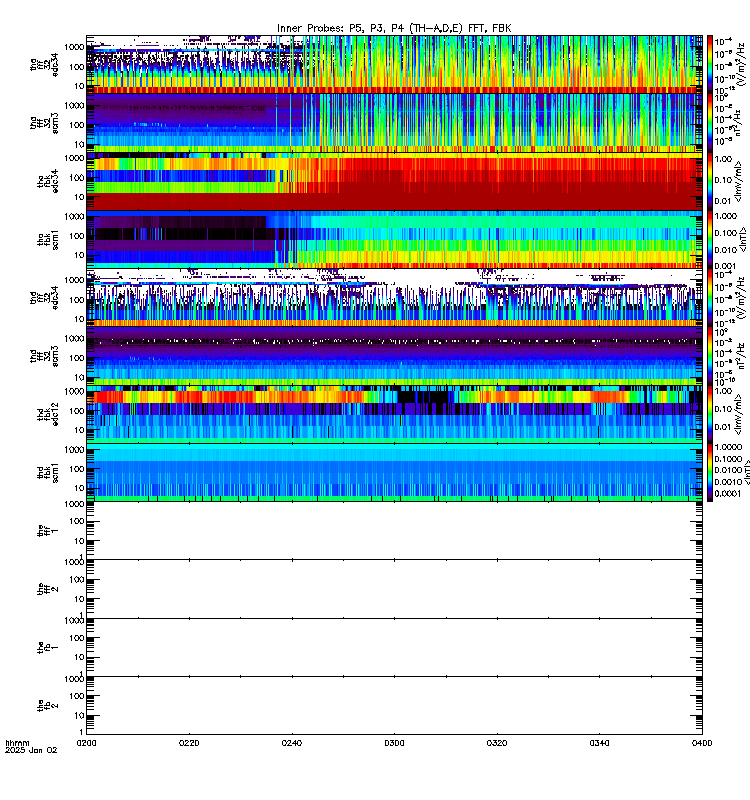Click the 'the fb 2' y-axis label

48,706
